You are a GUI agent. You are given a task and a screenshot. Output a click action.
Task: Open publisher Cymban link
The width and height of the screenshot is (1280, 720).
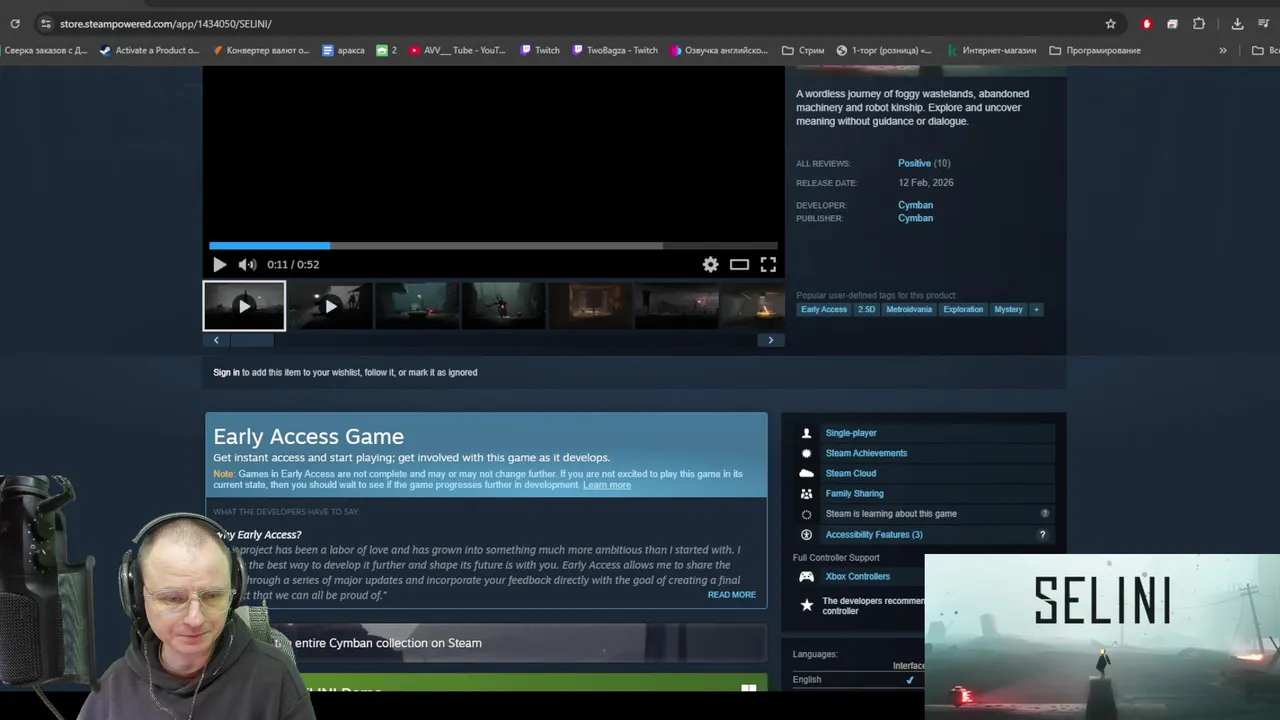click(915, 218)
